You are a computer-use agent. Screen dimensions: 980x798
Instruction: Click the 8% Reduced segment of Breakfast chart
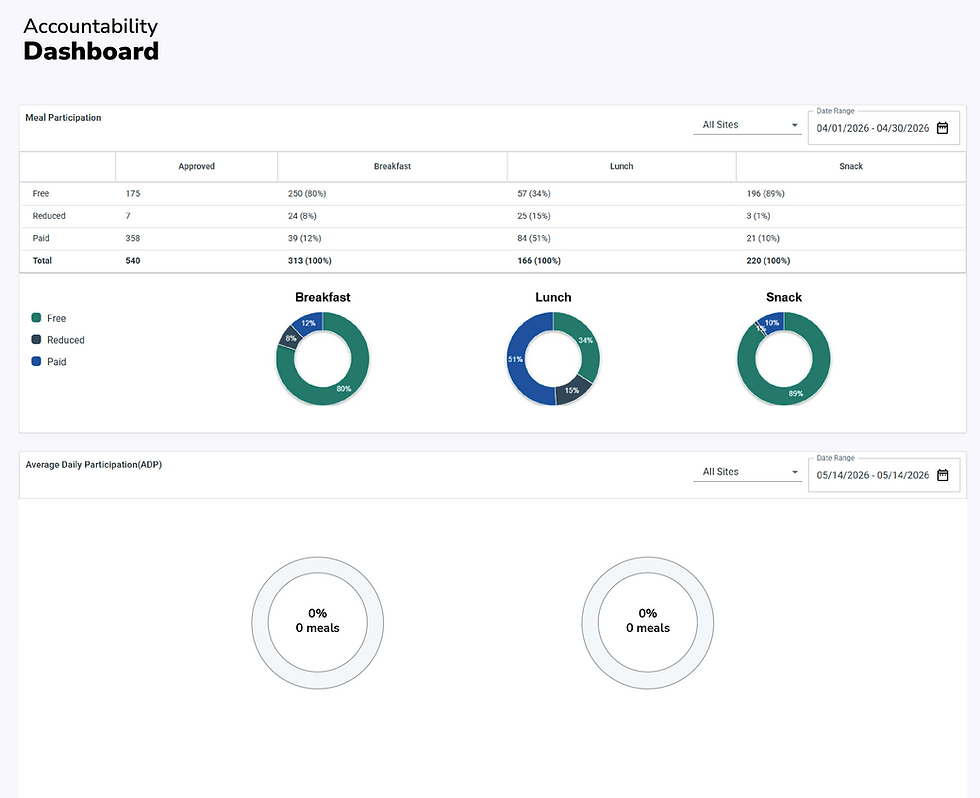tap(290, 338)
